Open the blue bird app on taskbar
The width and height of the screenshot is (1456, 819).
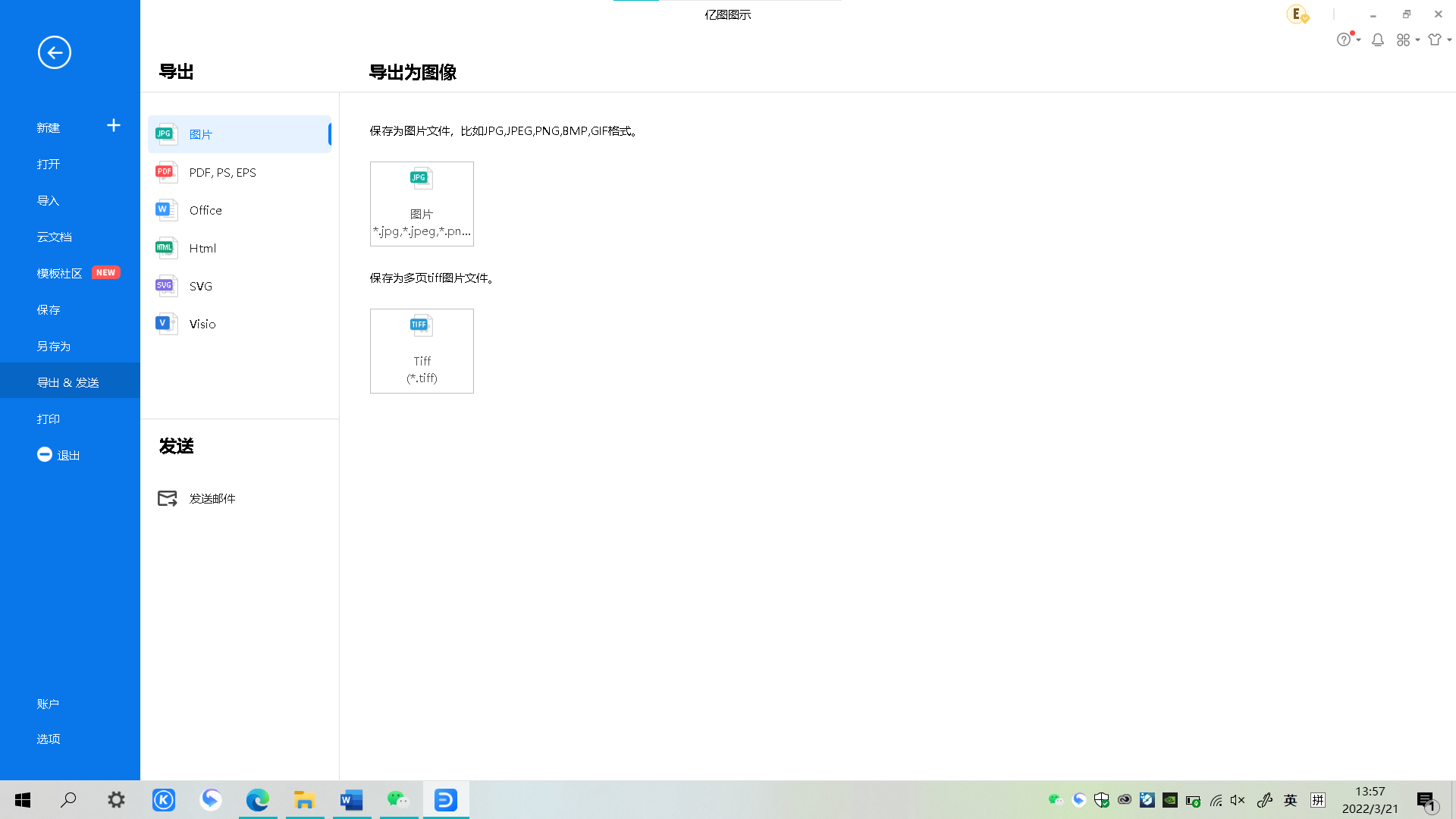click(x=211, y=799)
